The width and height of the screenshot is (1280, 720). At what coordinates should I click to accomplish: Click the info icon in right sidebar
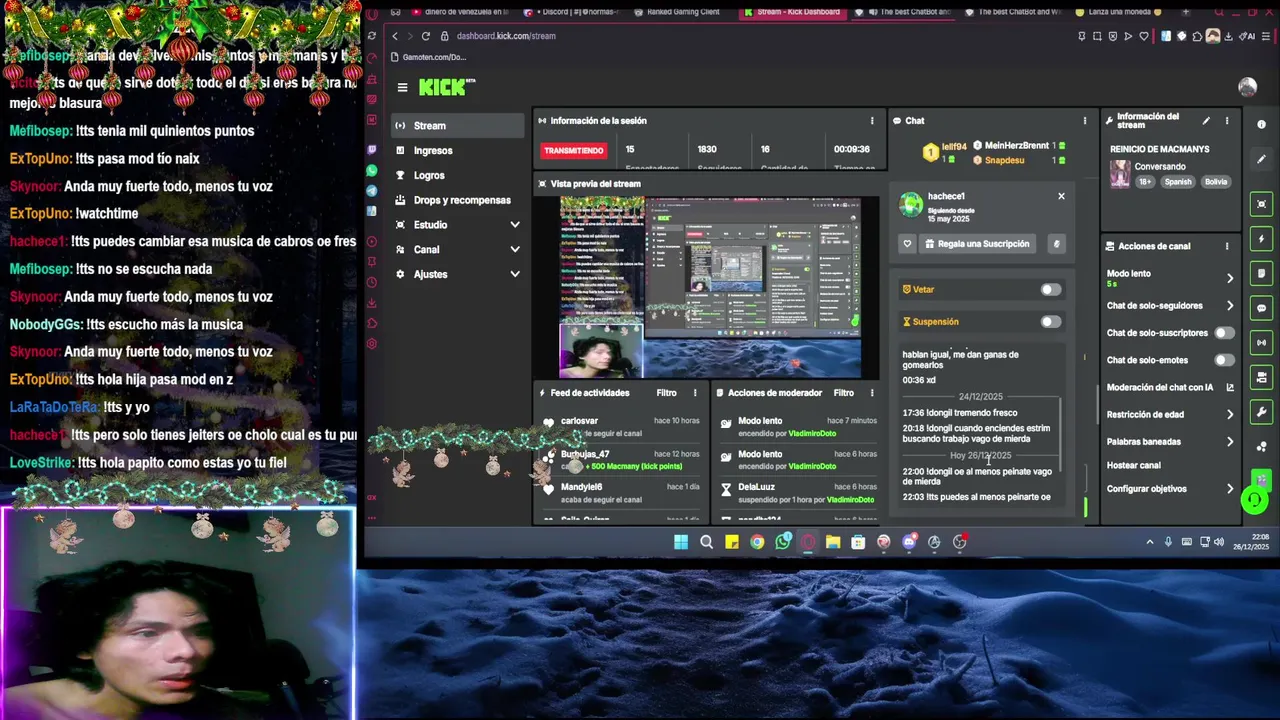point(1261,125)
